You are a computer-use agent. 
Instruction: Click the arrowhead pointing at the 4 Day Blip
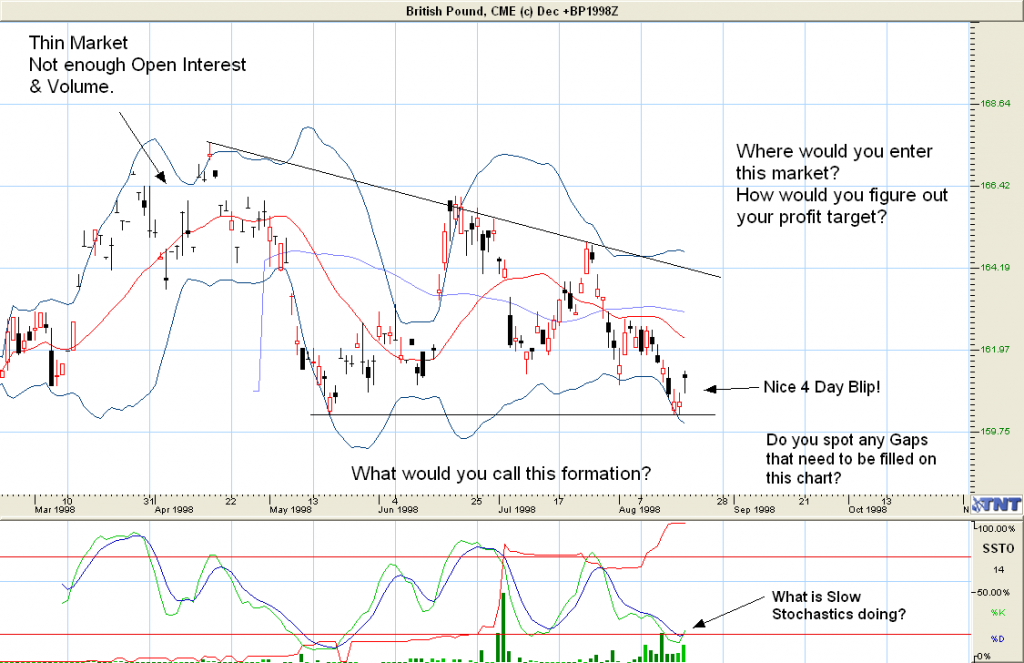(x=708, y=388)
